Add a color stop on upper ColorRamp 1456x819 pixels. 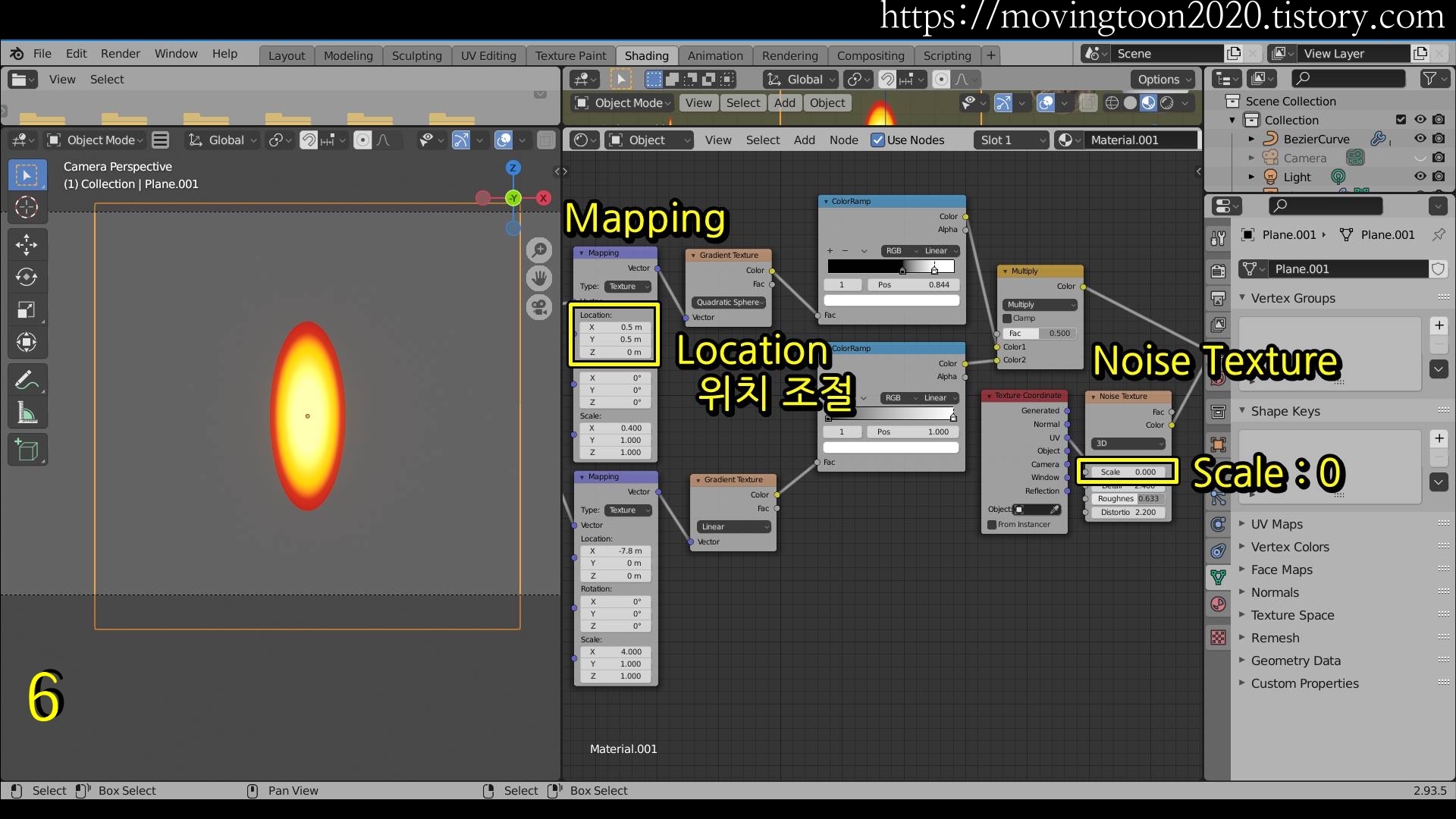point(830,251)
